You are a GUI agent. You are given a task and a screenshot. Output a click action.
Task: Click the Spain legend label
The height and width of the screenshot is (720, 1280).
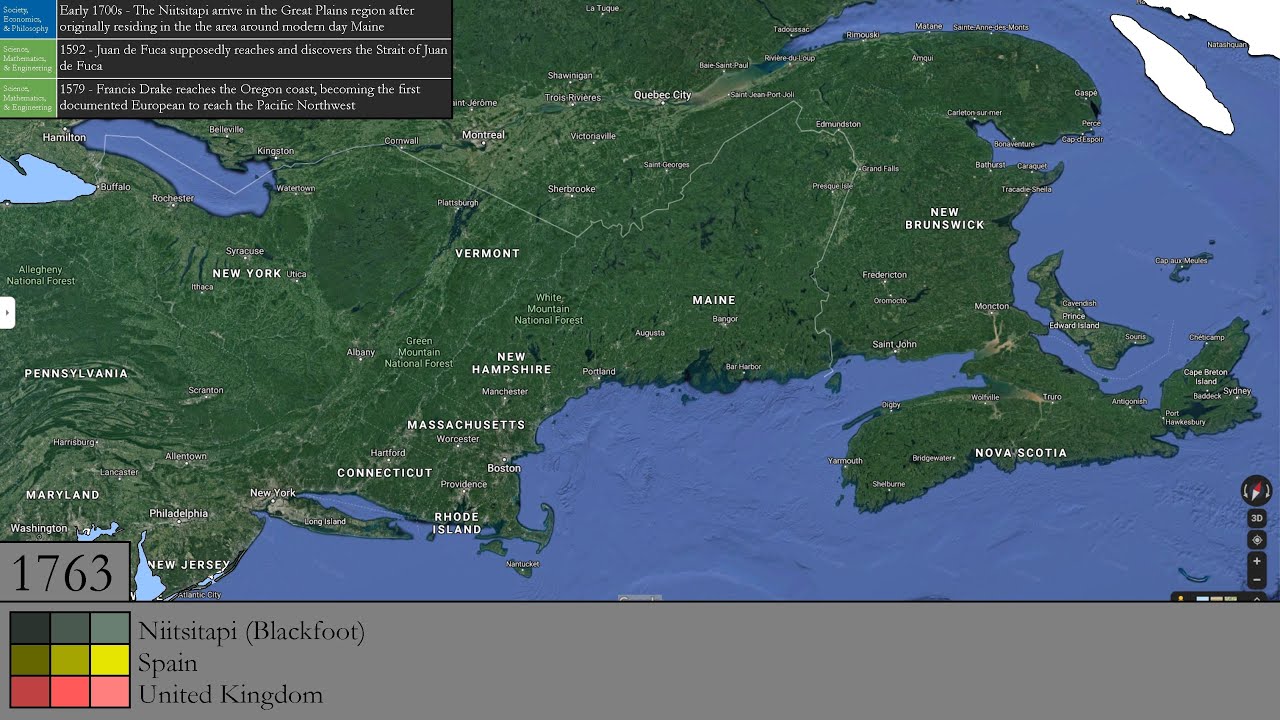point(168,663)
